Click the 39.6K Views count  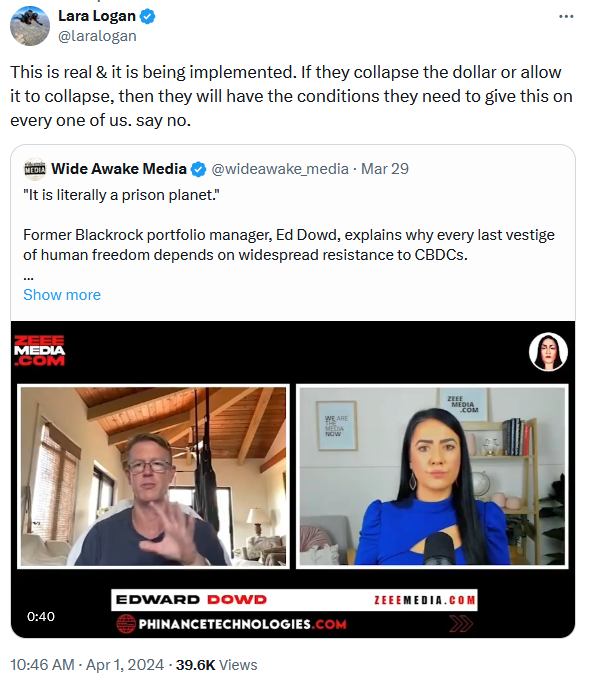[217, 665]
